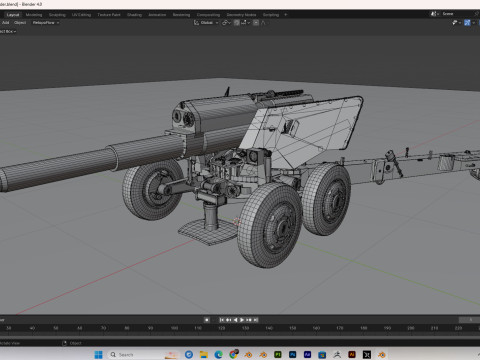Switch to the Shading workspace tab
Screen dimensions: 480x360
click(x=134, y=15)
